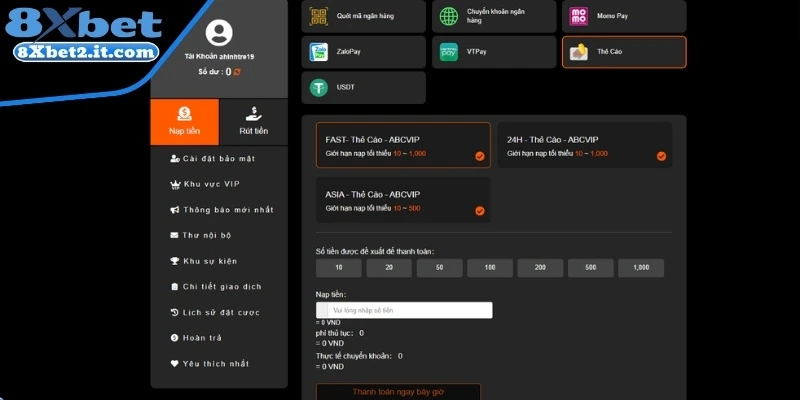Screen dimensions: 800x400
Task: Click the VTPay logo icon
Action: pos(449,52)
